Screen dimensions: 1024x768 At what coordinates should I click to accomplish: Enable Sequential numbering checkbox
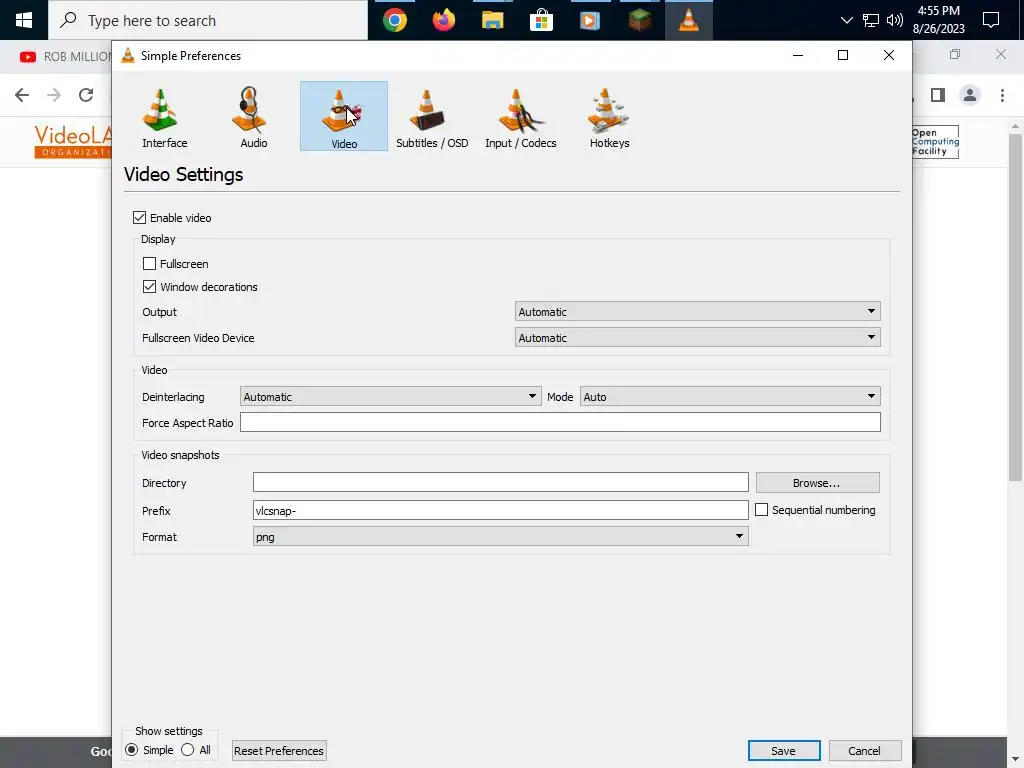761,510
